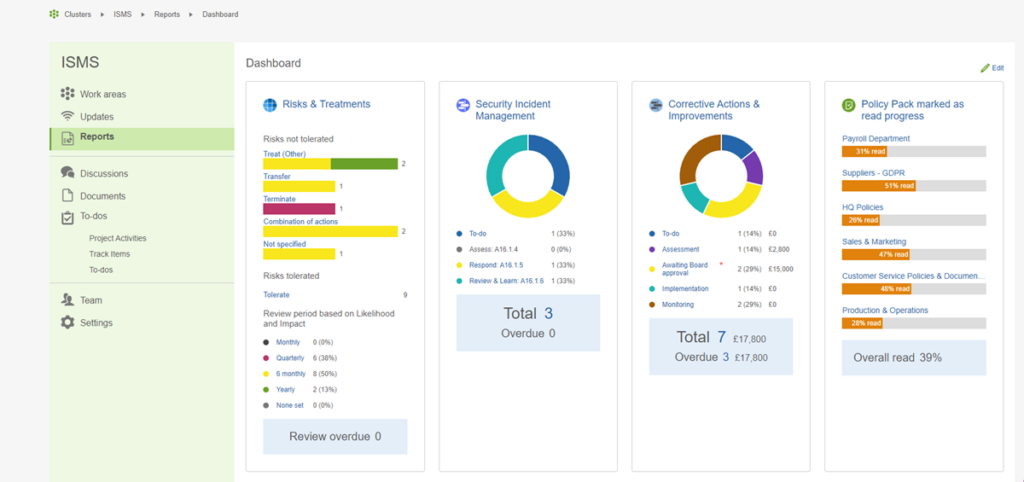The height and width of the screenshot is (482, 1024).
Task: Click the 6 monthly review period link
Action: point(291,374)
